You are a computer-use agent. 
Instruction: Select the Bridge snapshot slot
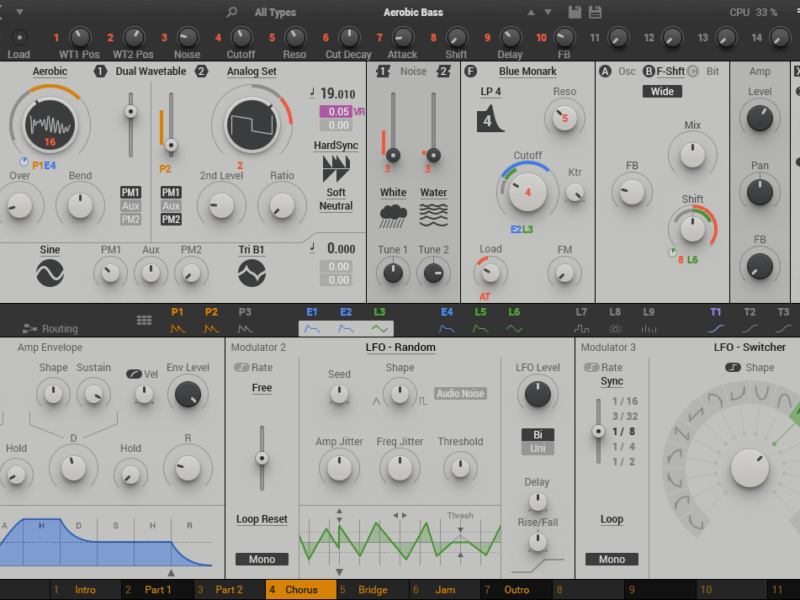coord(372,590)
